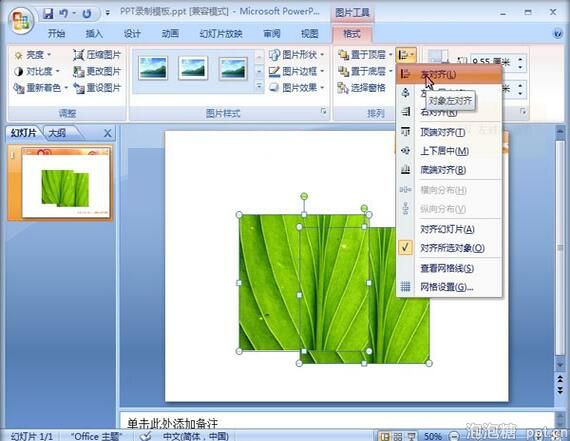Select the 格式 picture tools tab
570x441 pixels.
[352, 34]
